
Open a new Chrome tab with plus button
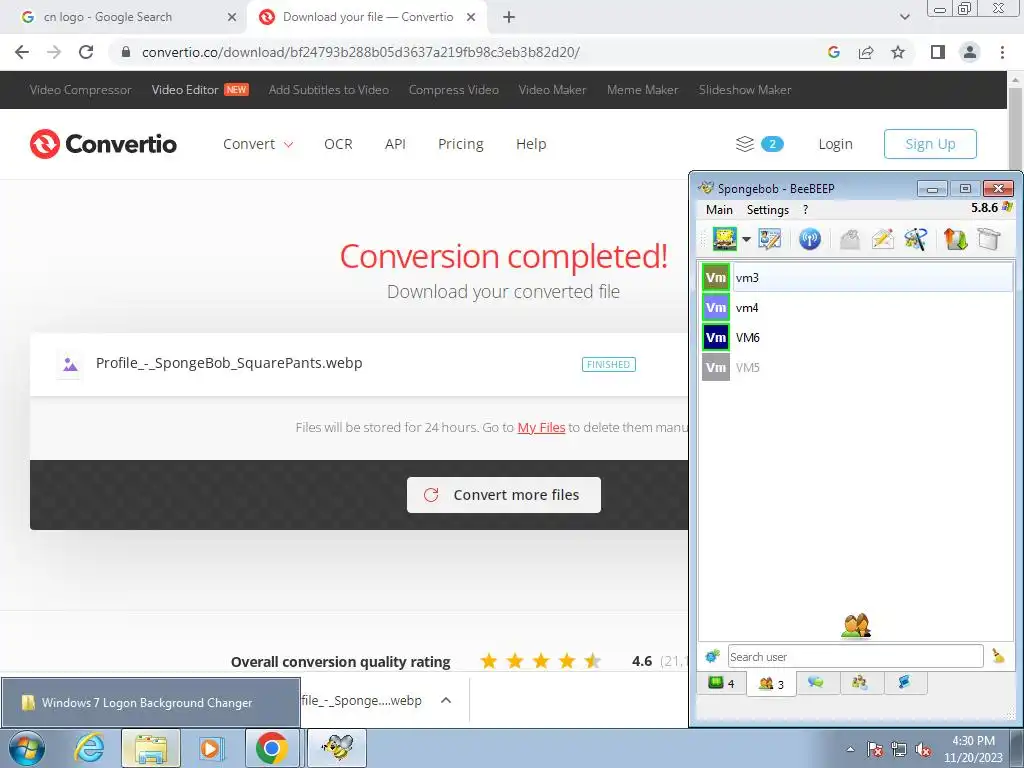point(509,18)
